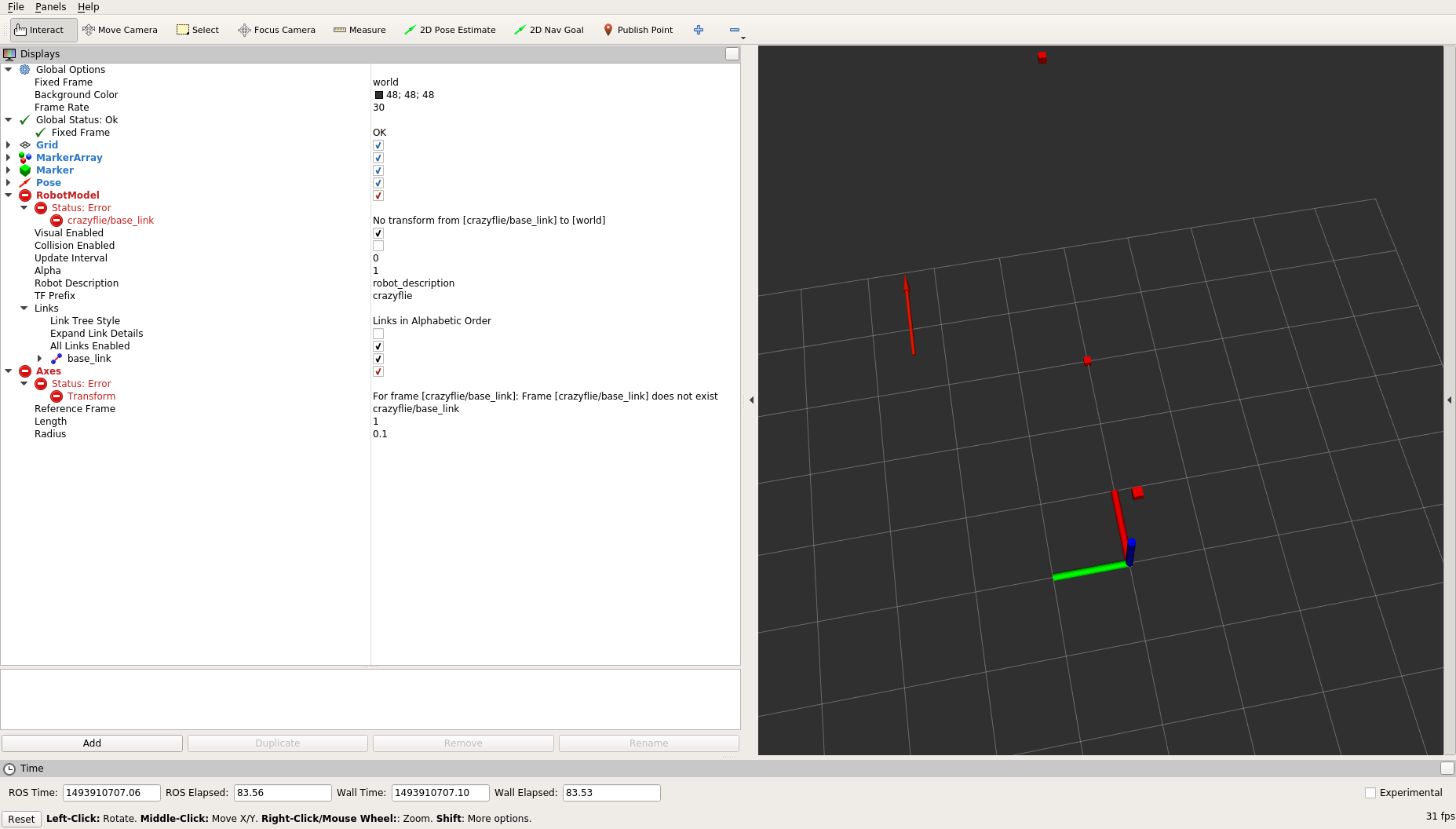Expand the MarkerArray display properties
The height and width of the screenshot is (829, 1456).
[x=9, y=158]
